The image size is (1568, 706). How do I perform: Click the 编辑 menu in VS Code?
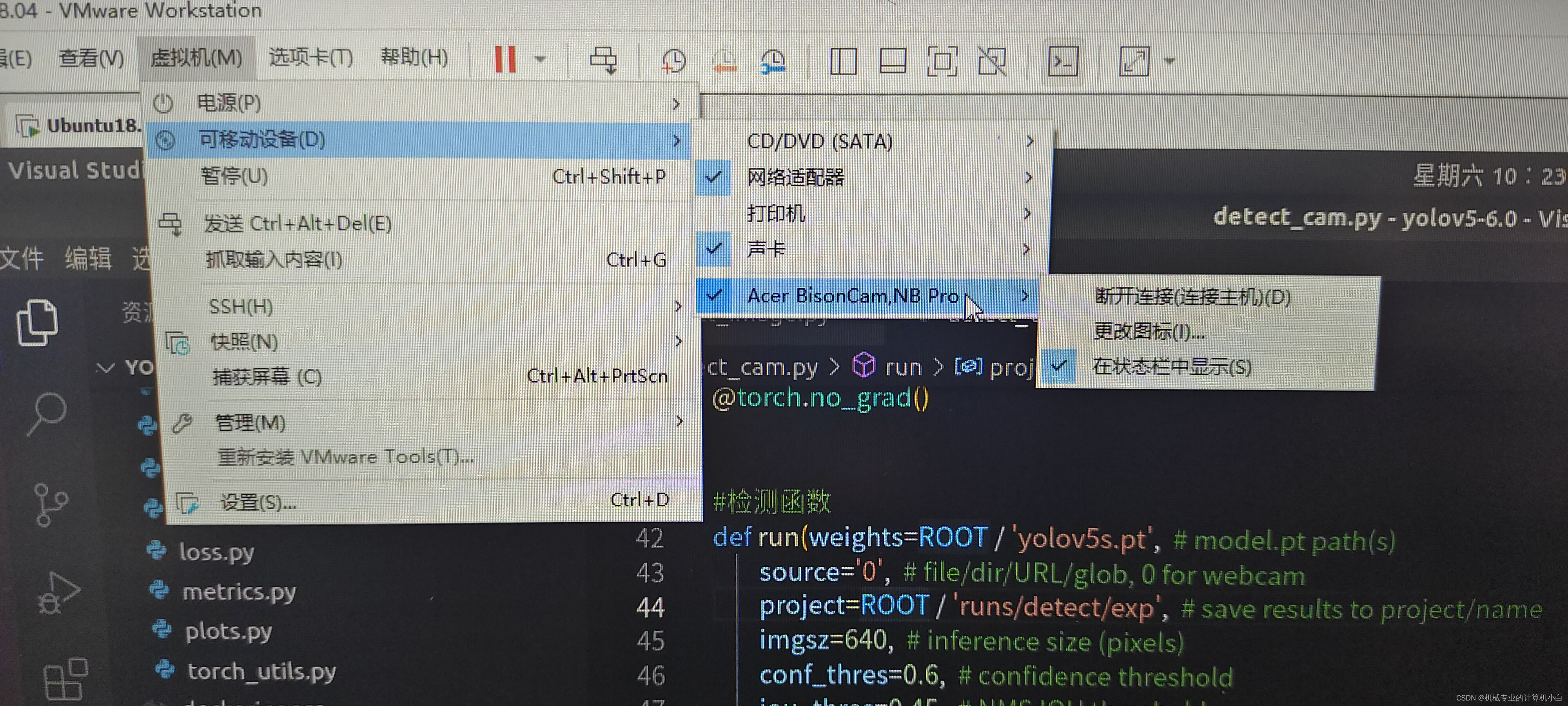point(89,258)
